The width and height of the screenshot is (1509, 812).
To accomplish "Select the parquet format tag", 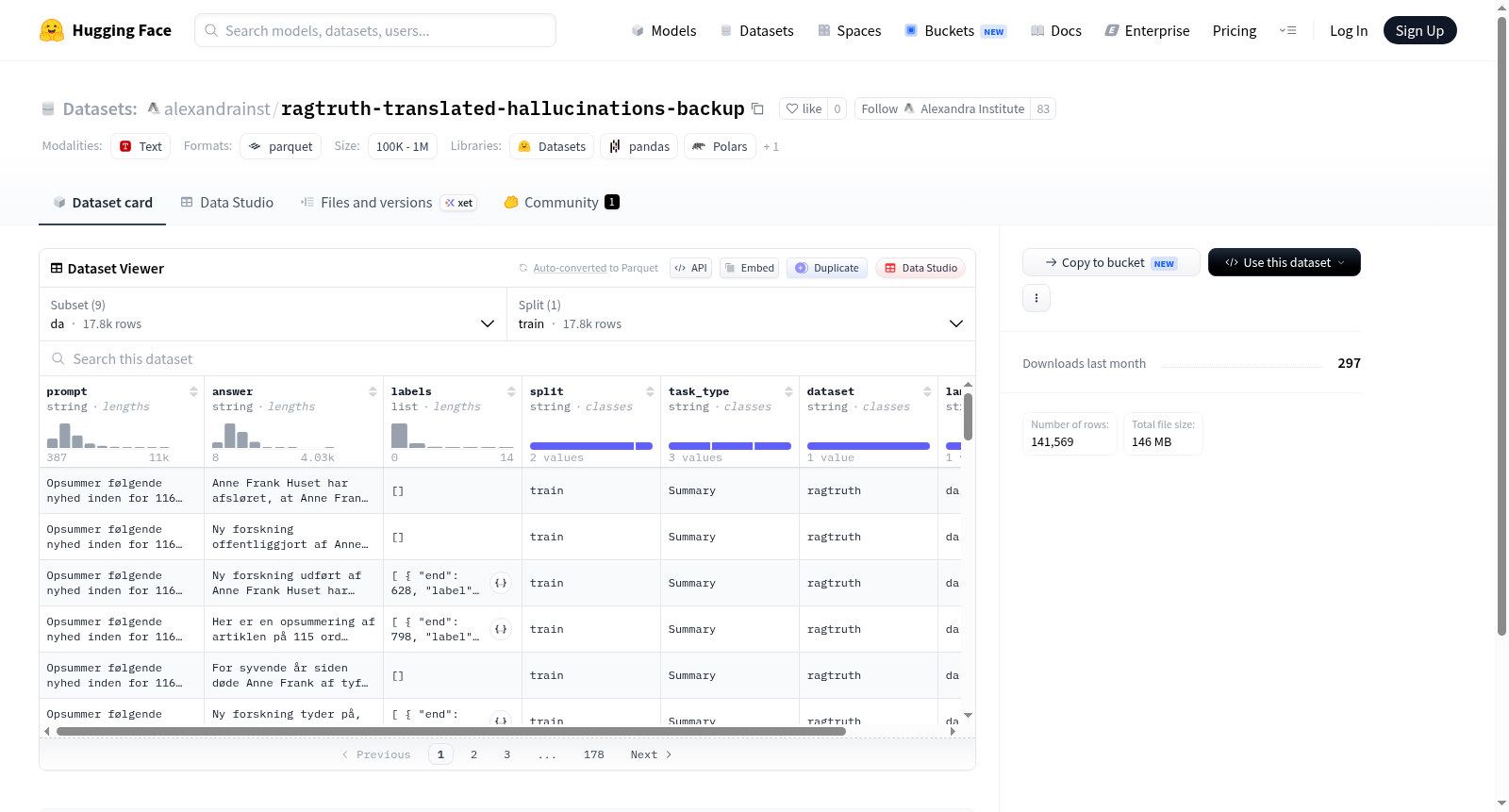I will (281, 146).
